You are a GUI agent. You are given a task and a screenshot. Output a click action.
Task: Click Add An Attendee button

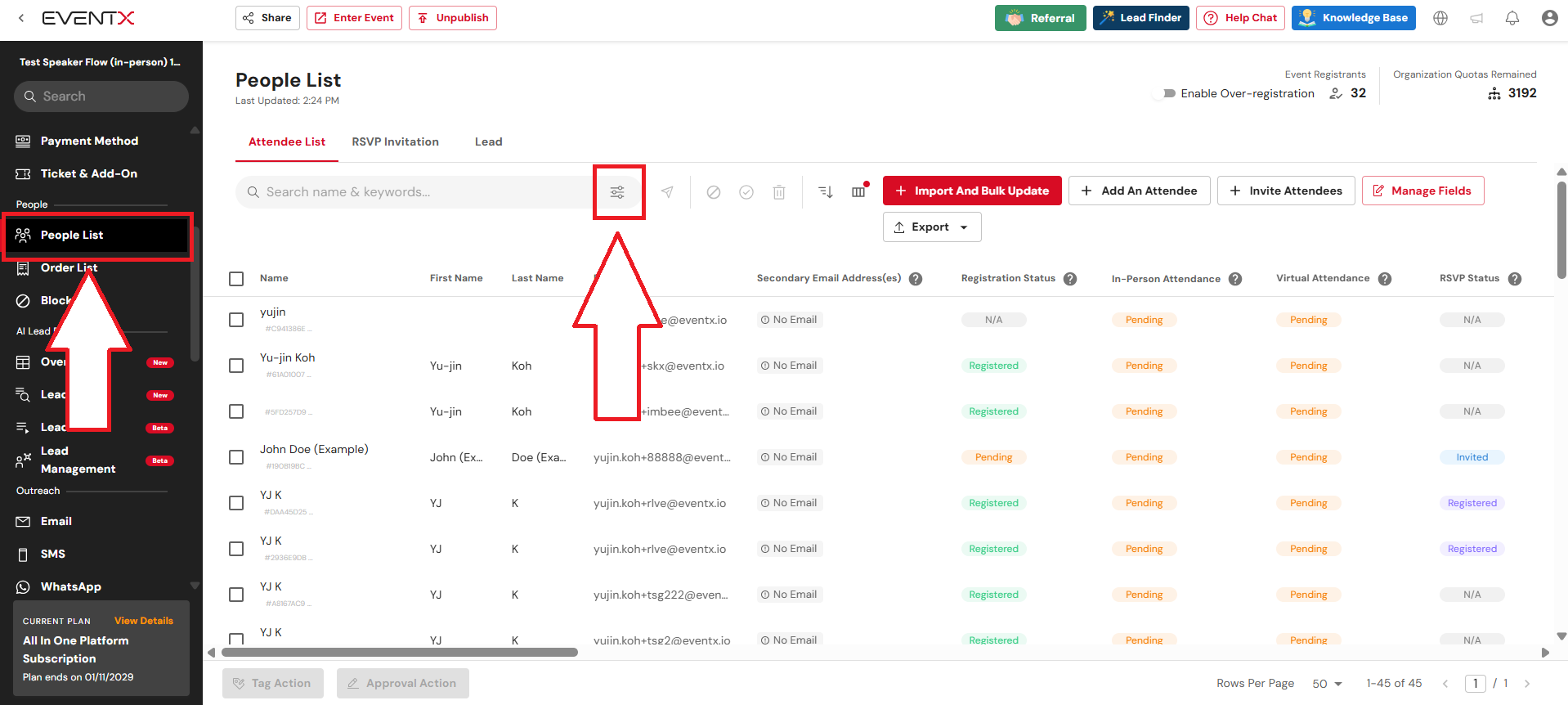pos(1139,191)
